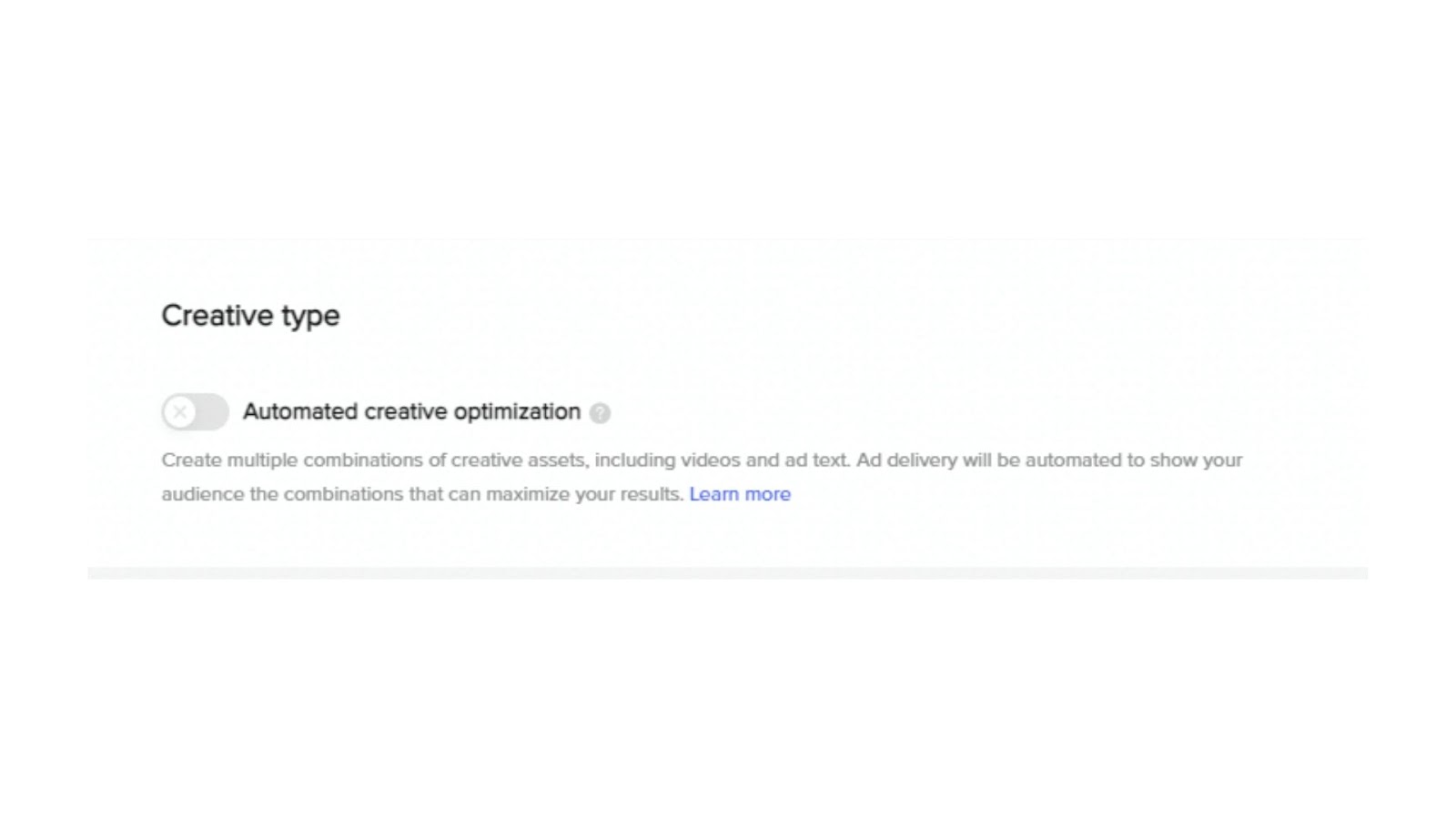
Task: Turn on the switch under Creative type
Action: 195,412
